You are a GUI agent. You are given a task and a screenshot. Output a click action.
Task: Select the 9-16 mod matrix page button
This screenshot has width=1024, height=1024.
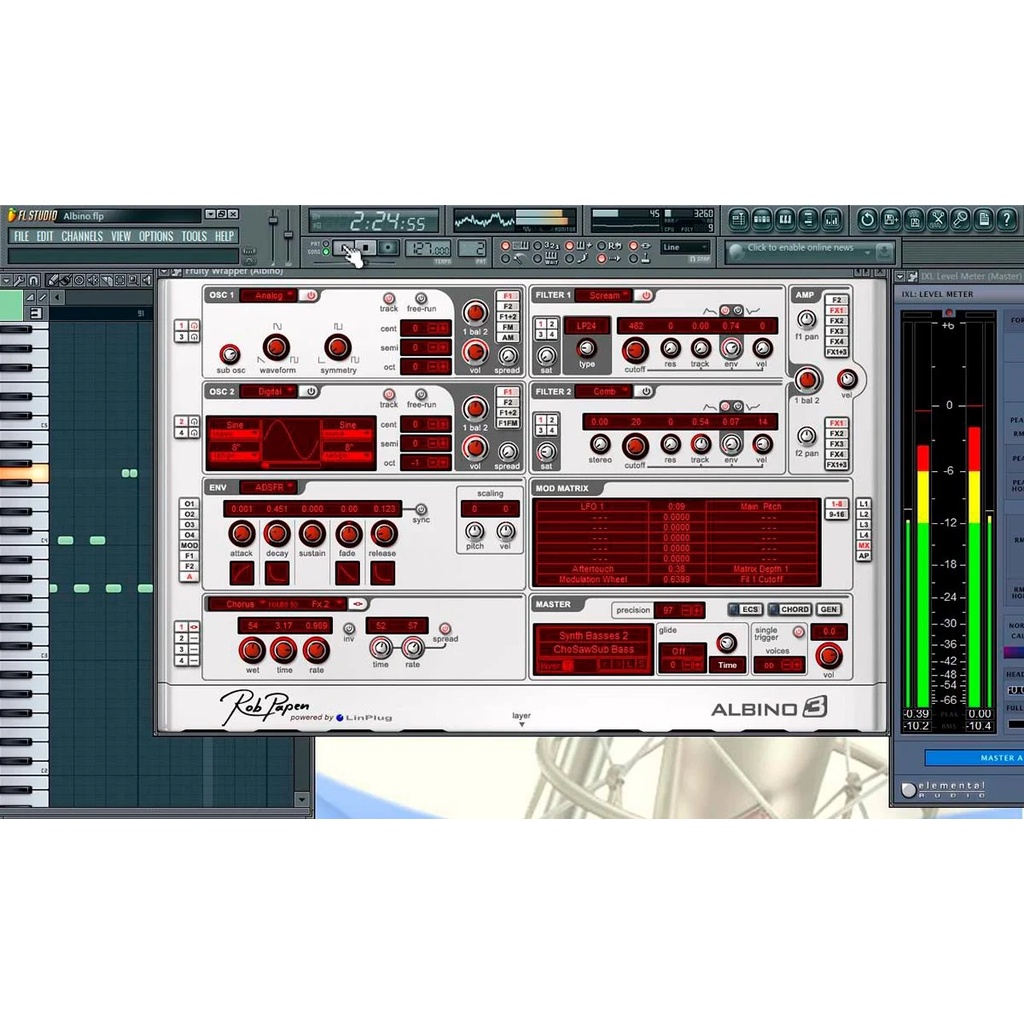[x=837, y=515]
